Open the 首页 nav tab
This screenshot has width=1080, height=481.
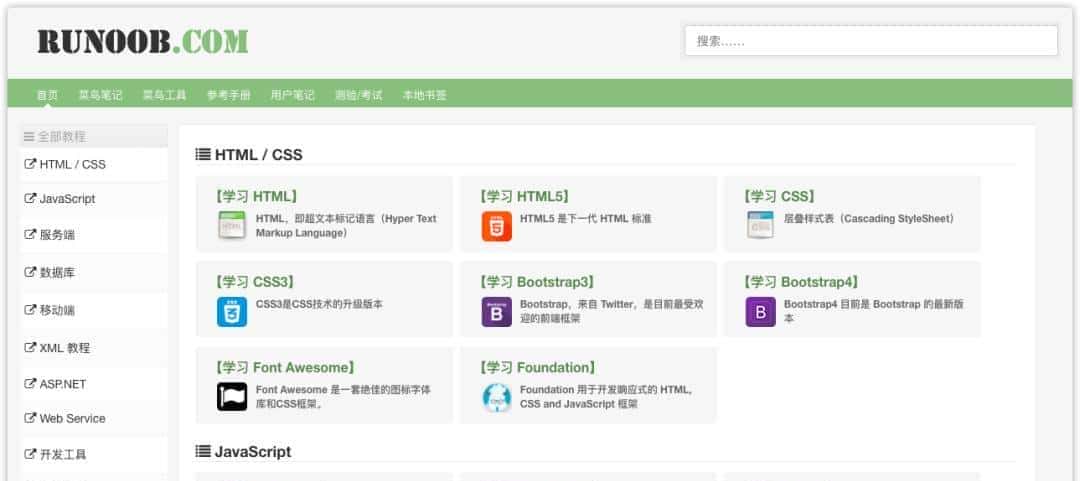point(48,95)
